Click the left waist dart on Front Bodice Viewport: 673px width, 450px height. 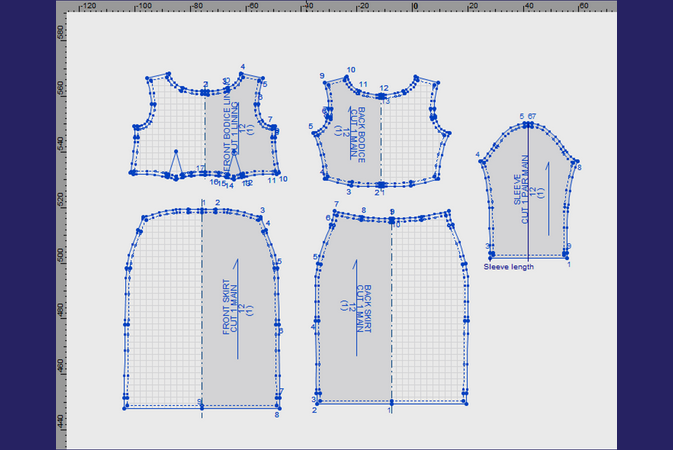click(x=175, y=162)
